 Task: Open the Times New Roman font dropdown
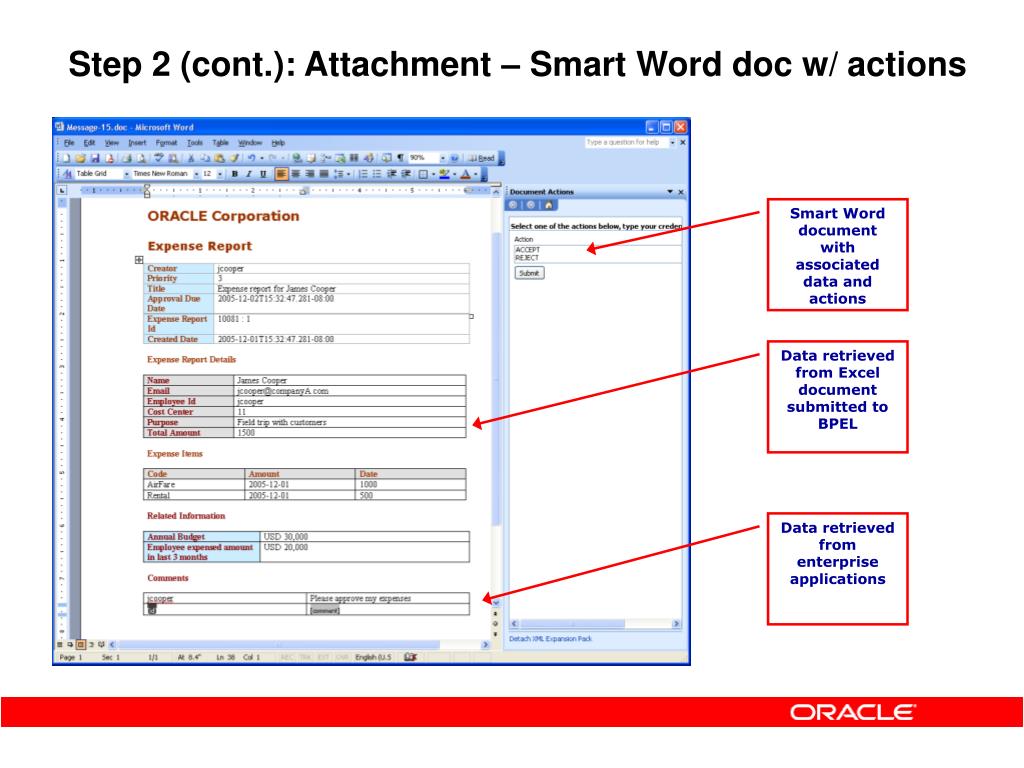197,174
